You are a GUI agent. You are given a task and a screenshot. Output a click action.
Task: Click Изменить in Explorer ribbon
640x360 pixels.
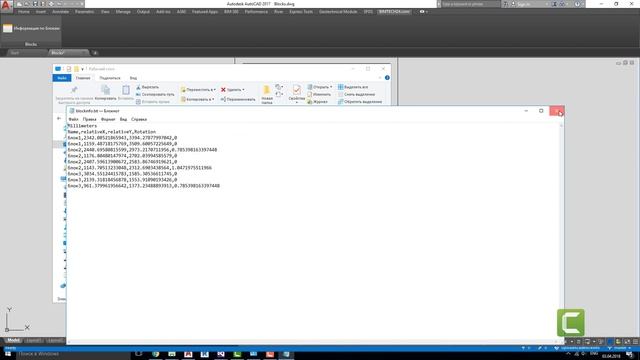tap(319, 94)
